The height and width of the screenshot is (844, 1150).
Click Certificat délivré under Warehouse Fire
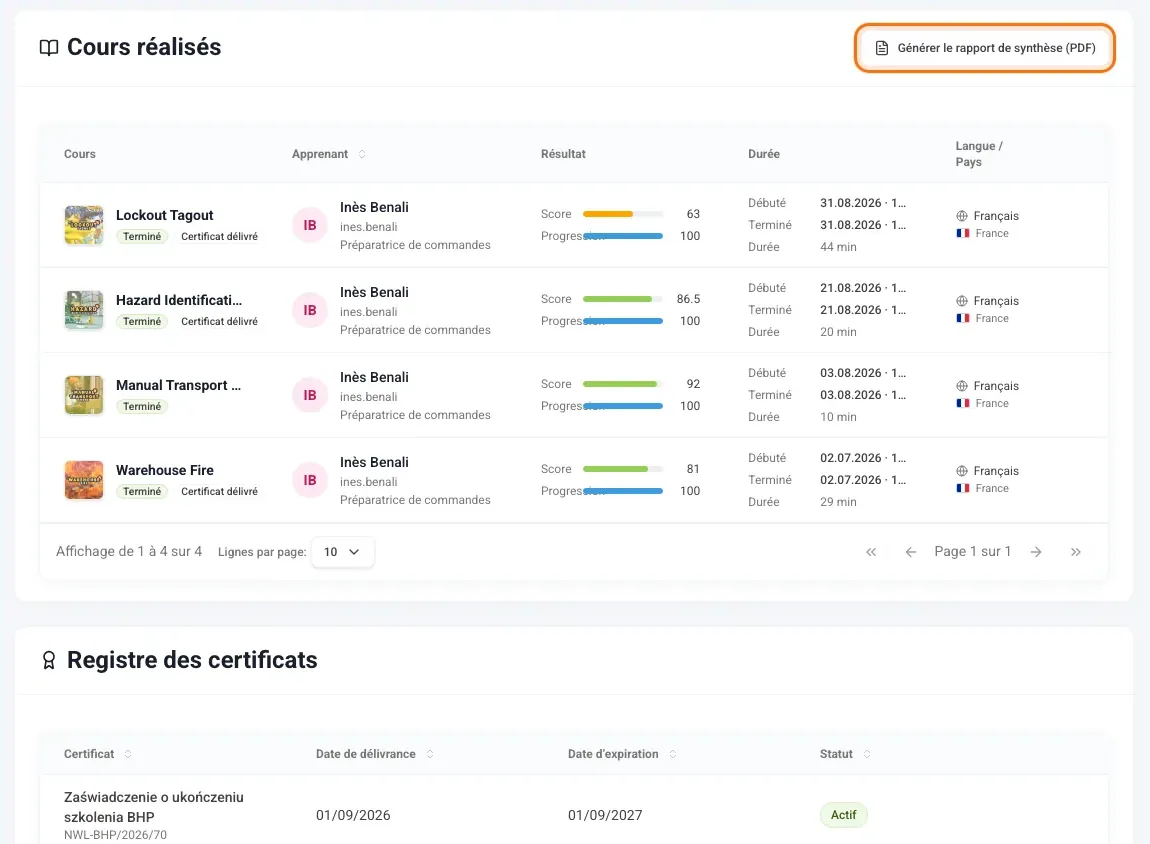219,491
